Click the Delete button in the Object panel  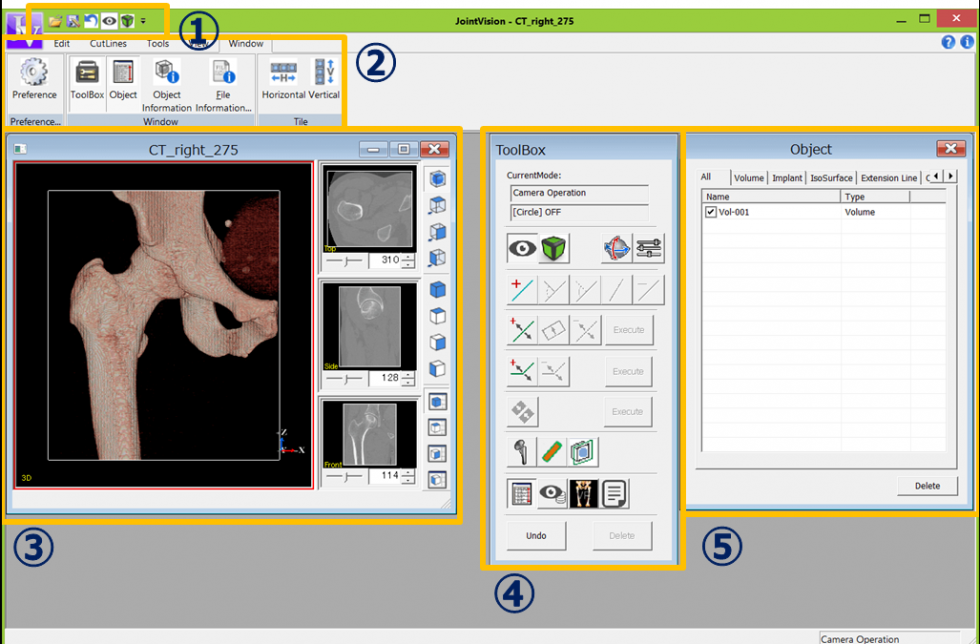point(928,486)
